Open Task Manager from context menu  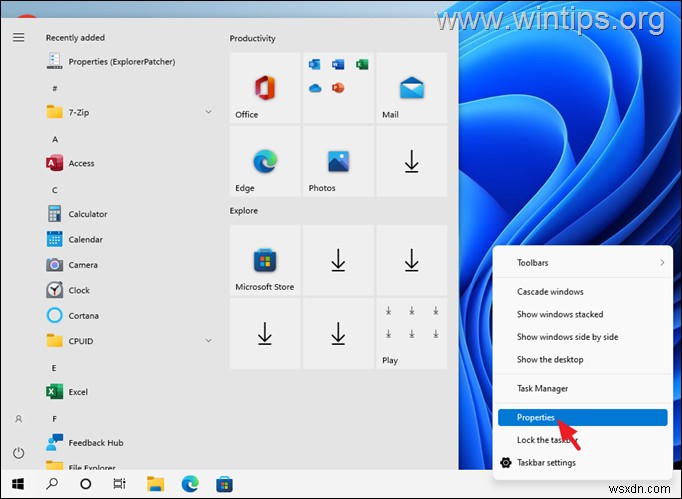582,388
